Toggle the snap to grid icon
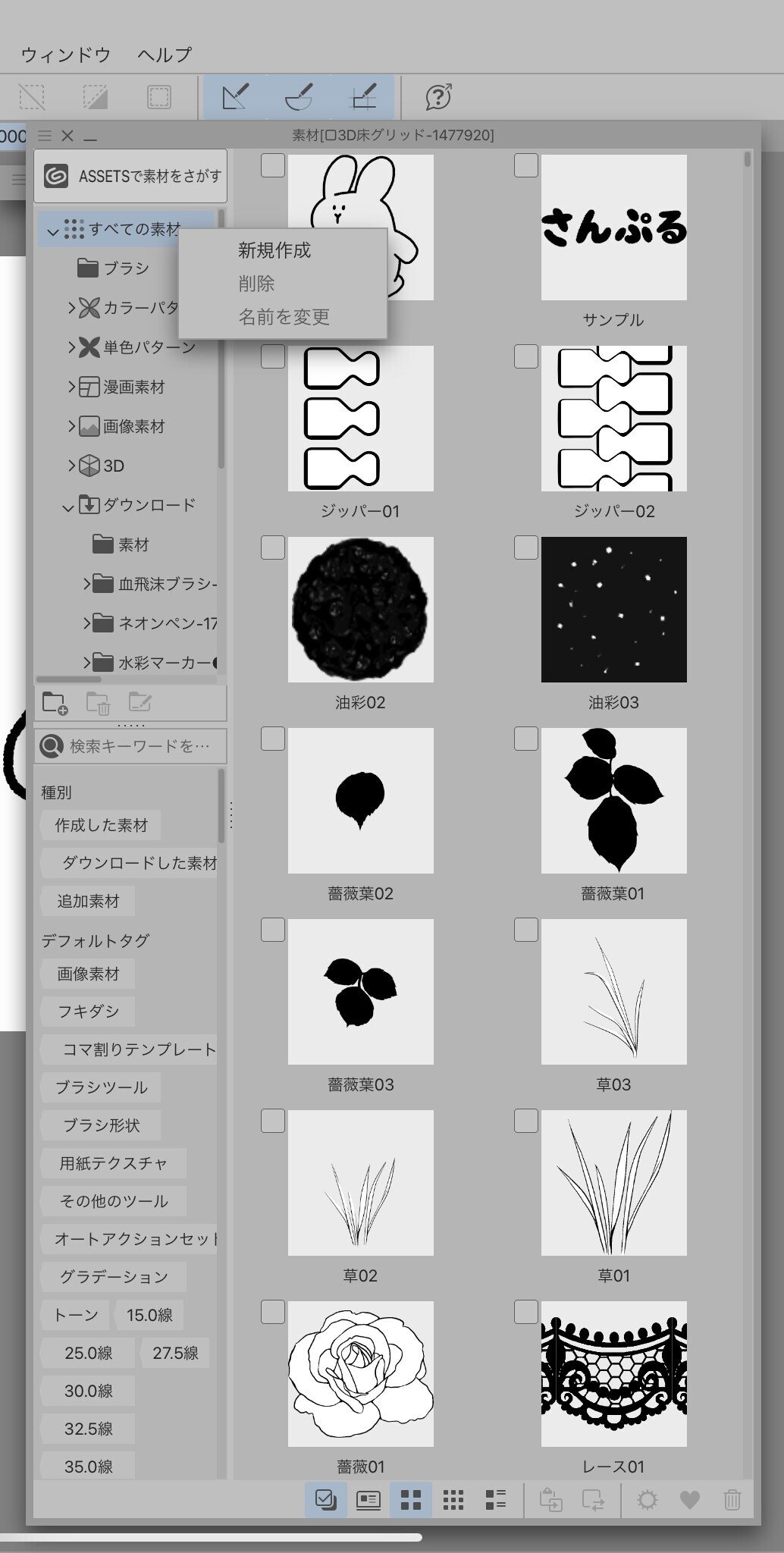This screenshot has height=1553, width=784. pos(362,97)
